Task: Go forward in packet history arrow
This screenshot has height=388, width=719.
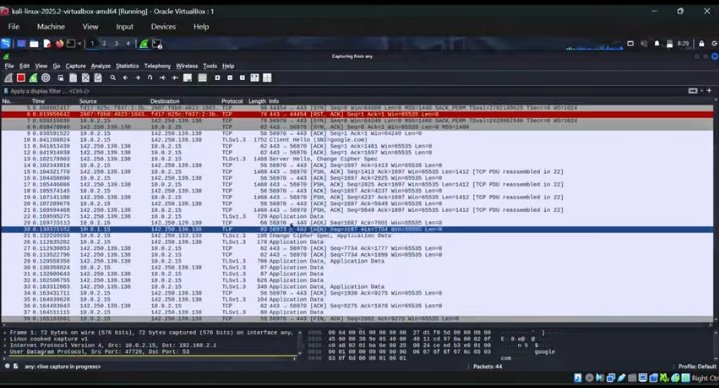Action: (x=138, y=78)
